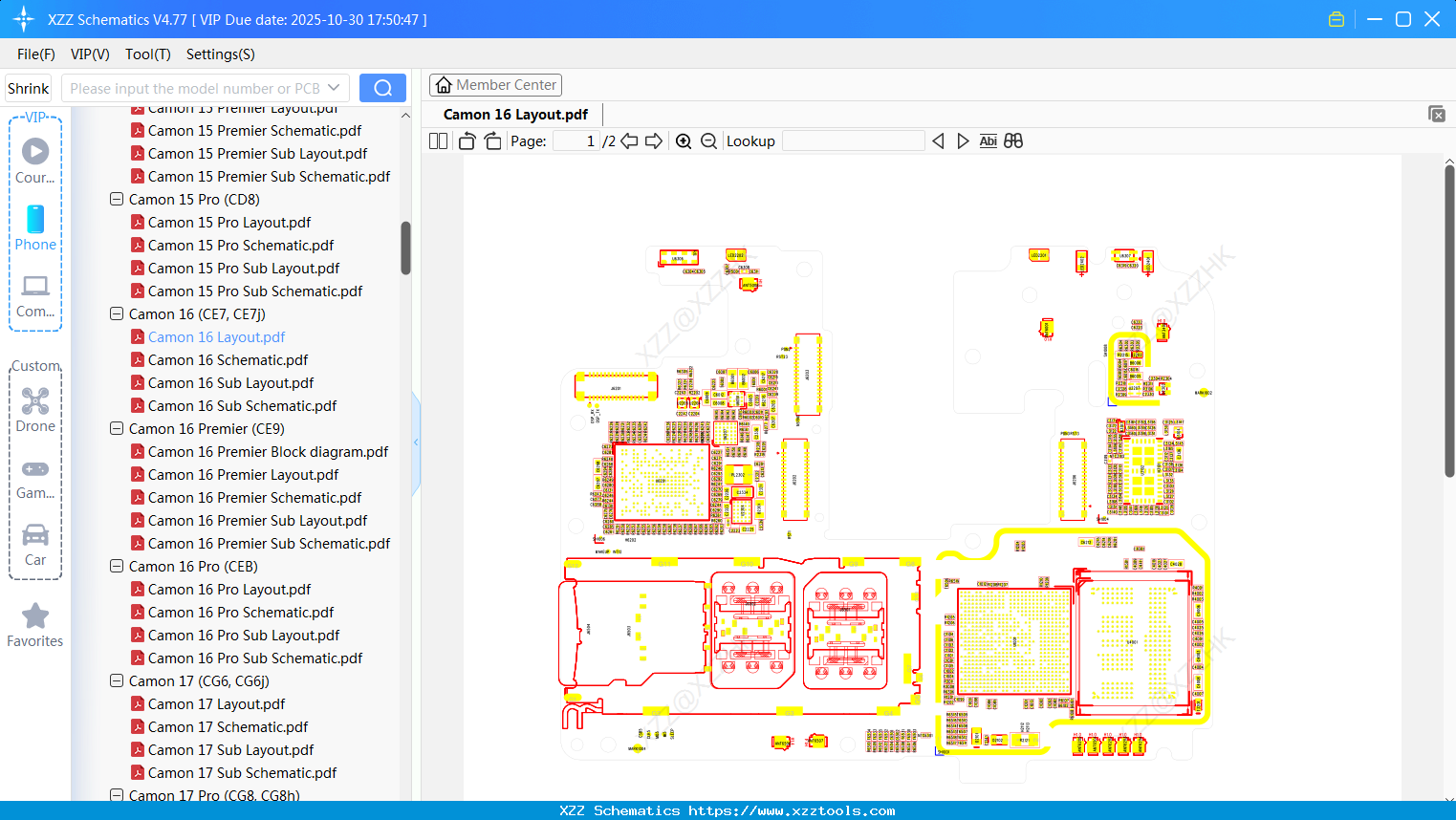
Task: Collapse the Camon 16 Premier (CE9) folder
Action: click(x=117, y=428)
